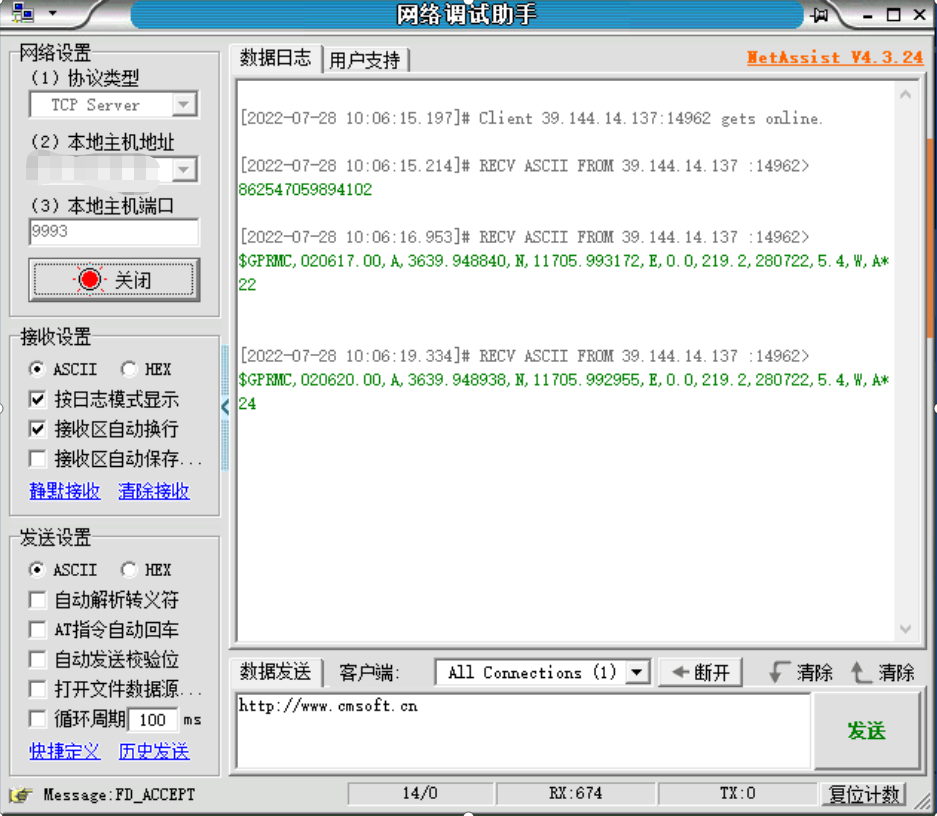Toggle the 循环周期 checkbox
The width and height of the screenshot is (937, 816).
(38, 719)
